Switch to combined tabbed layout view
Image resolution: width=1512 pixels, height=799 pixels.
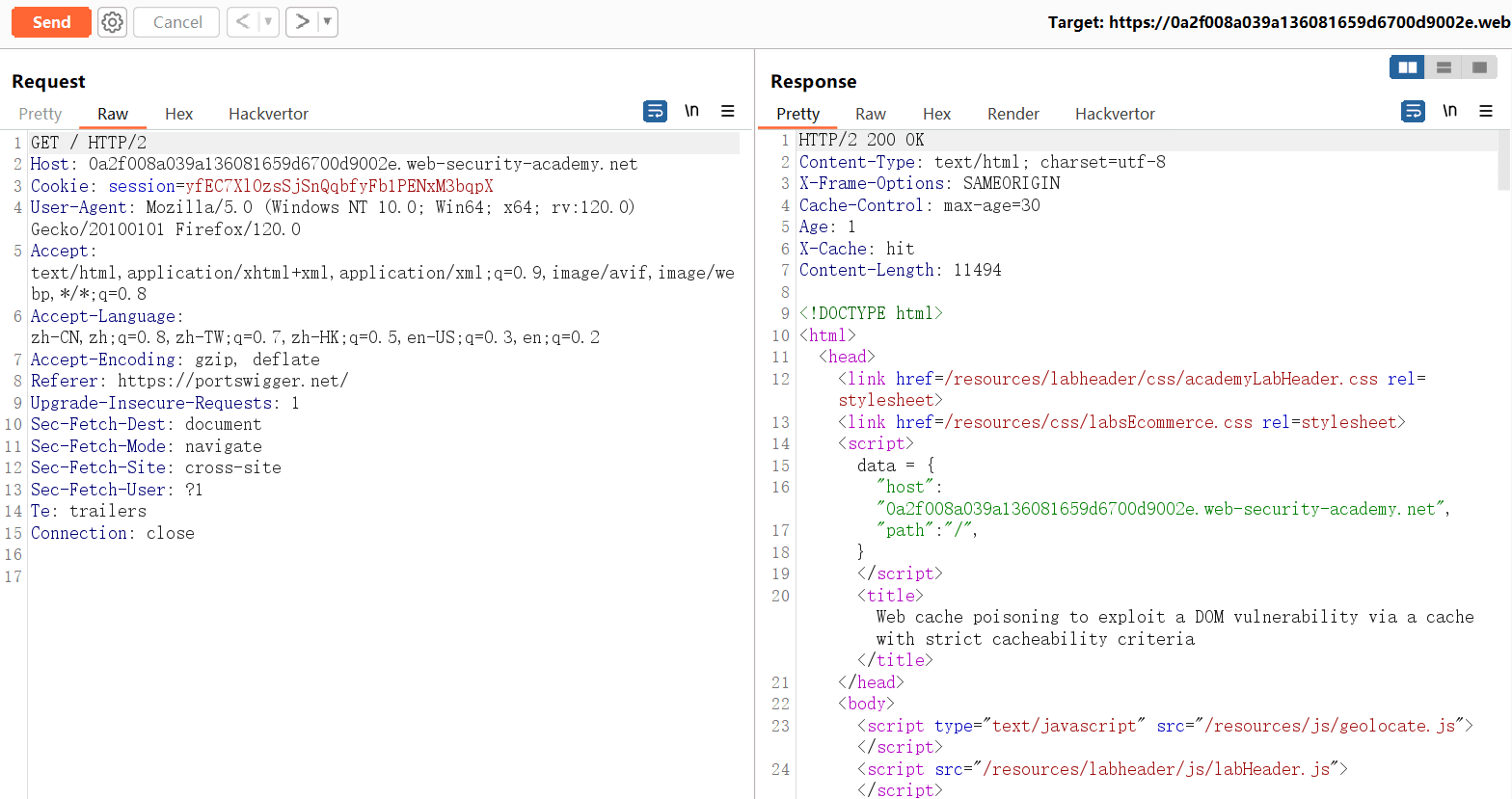[x=1479, y=67]
